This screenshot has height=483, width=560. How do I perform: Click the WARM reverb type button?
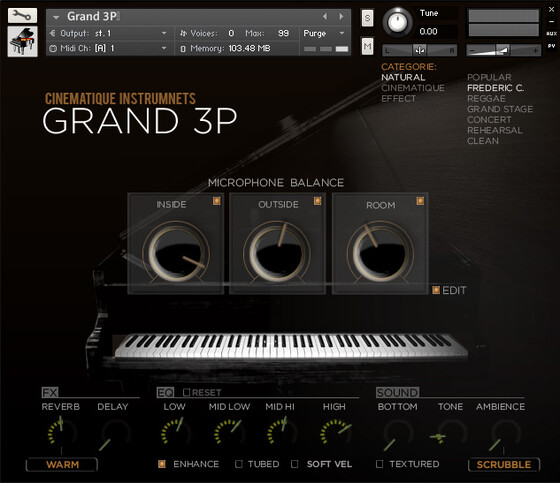click(x=62, y=465)
